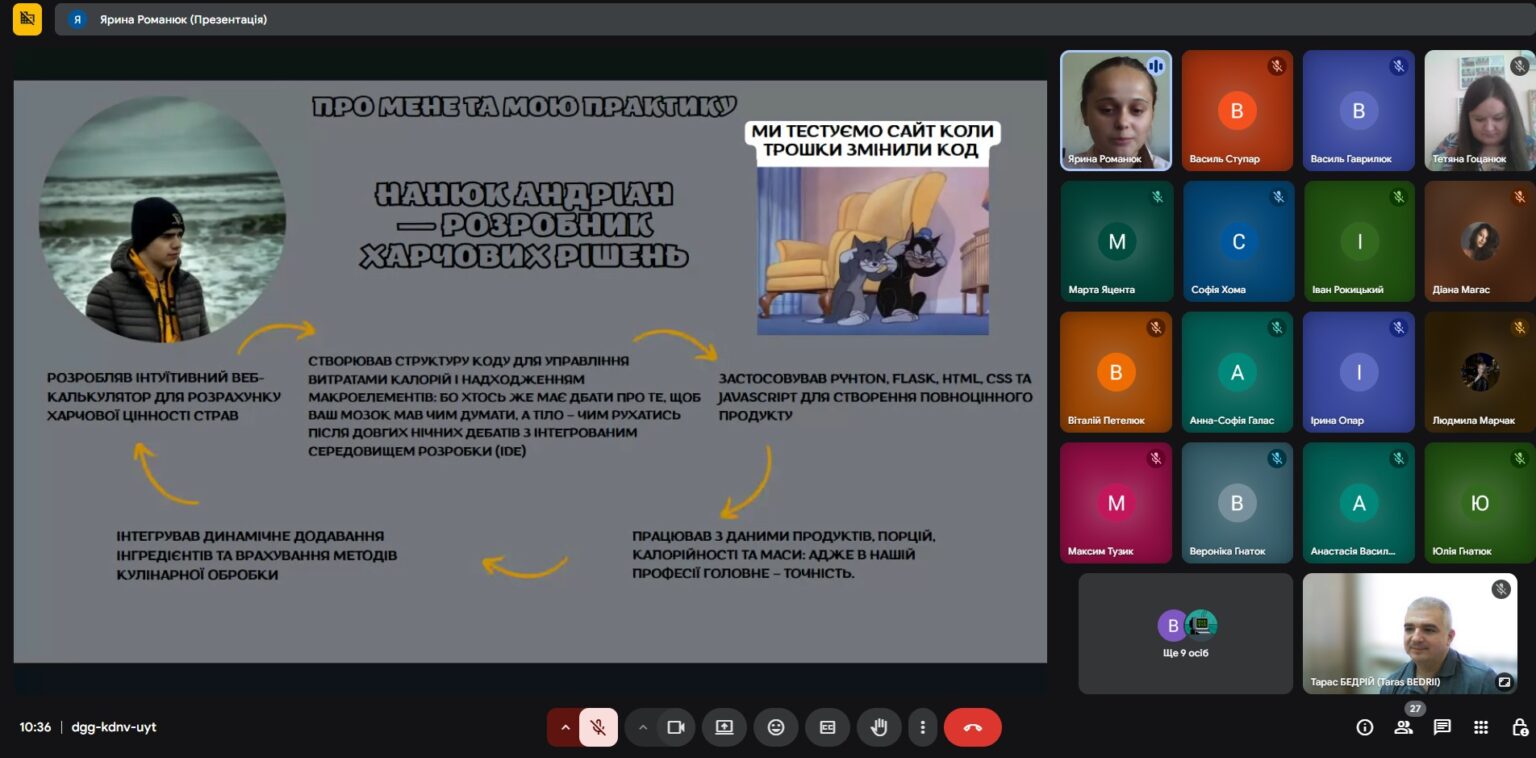This screenshot has width=1536, height=758.
Task: Open the three-dot more options menu
Action: [x=923, y=727]
